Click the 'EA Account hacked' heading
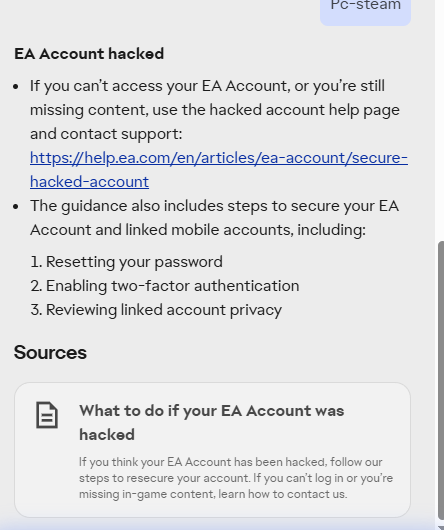The image size is (444, 530). tap(89, 54)
